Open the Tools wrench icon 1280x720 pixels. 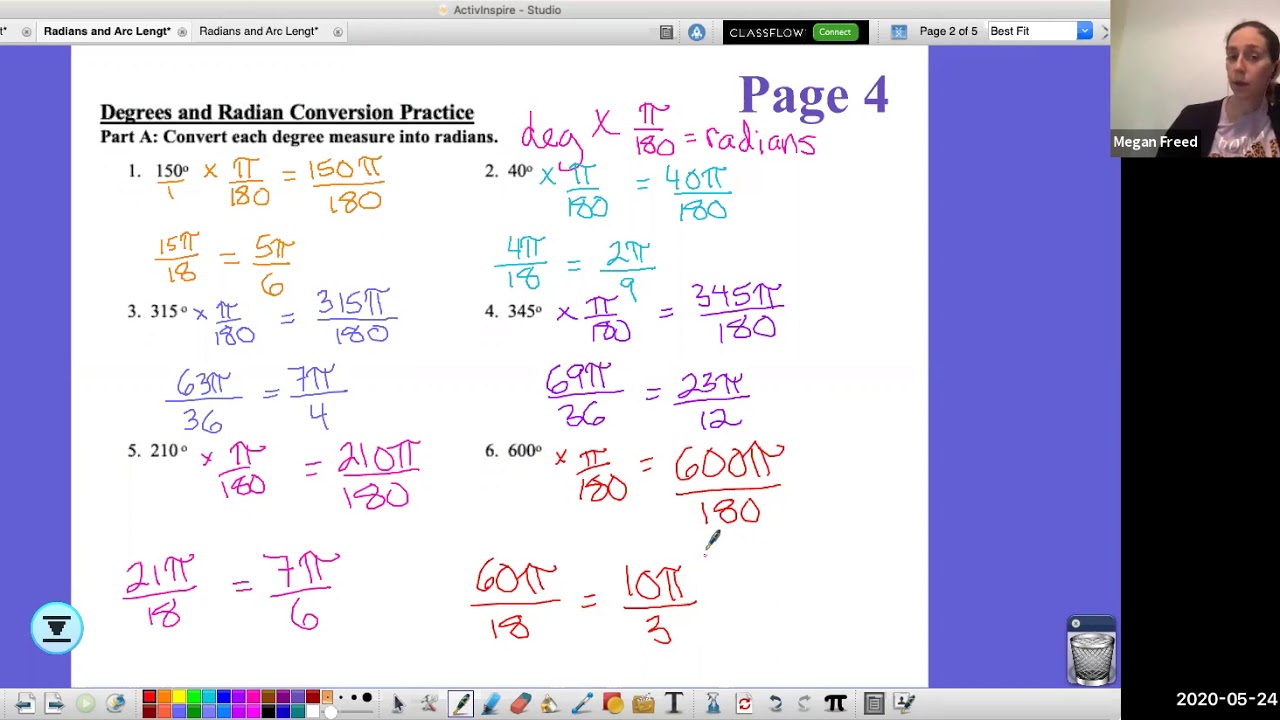(429, 704)
